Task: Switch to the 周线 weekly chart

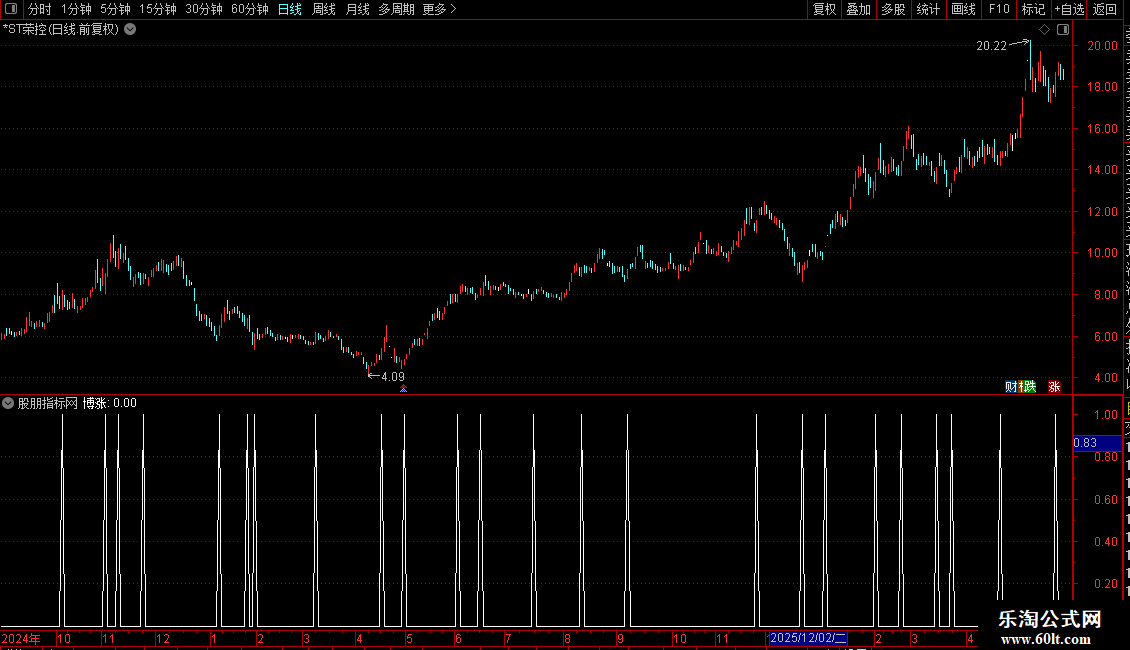Action: coord(324,9)
